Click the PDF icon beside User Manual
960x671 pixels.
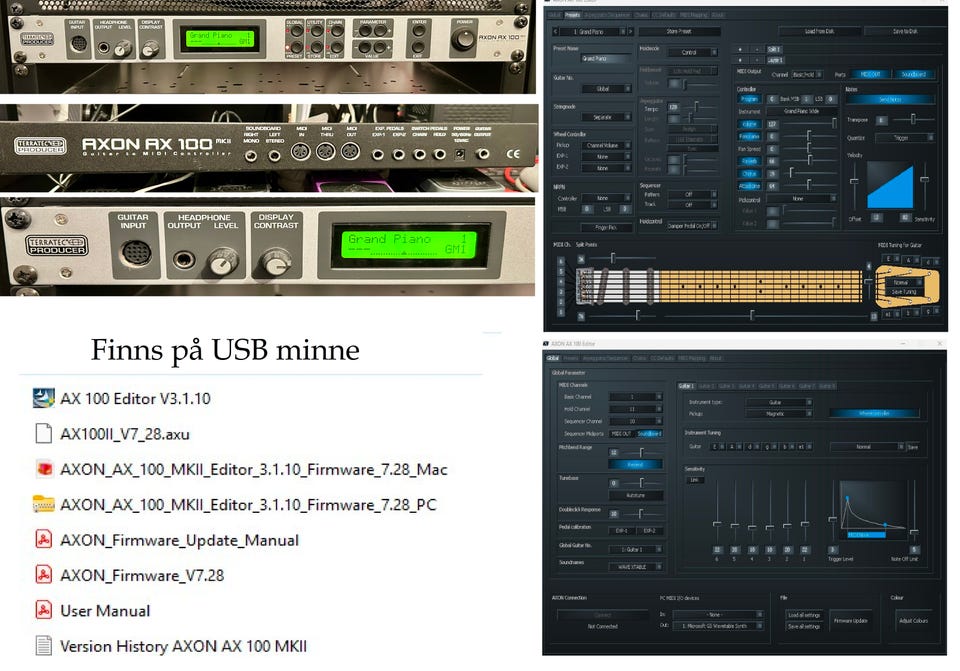point(43,610)
